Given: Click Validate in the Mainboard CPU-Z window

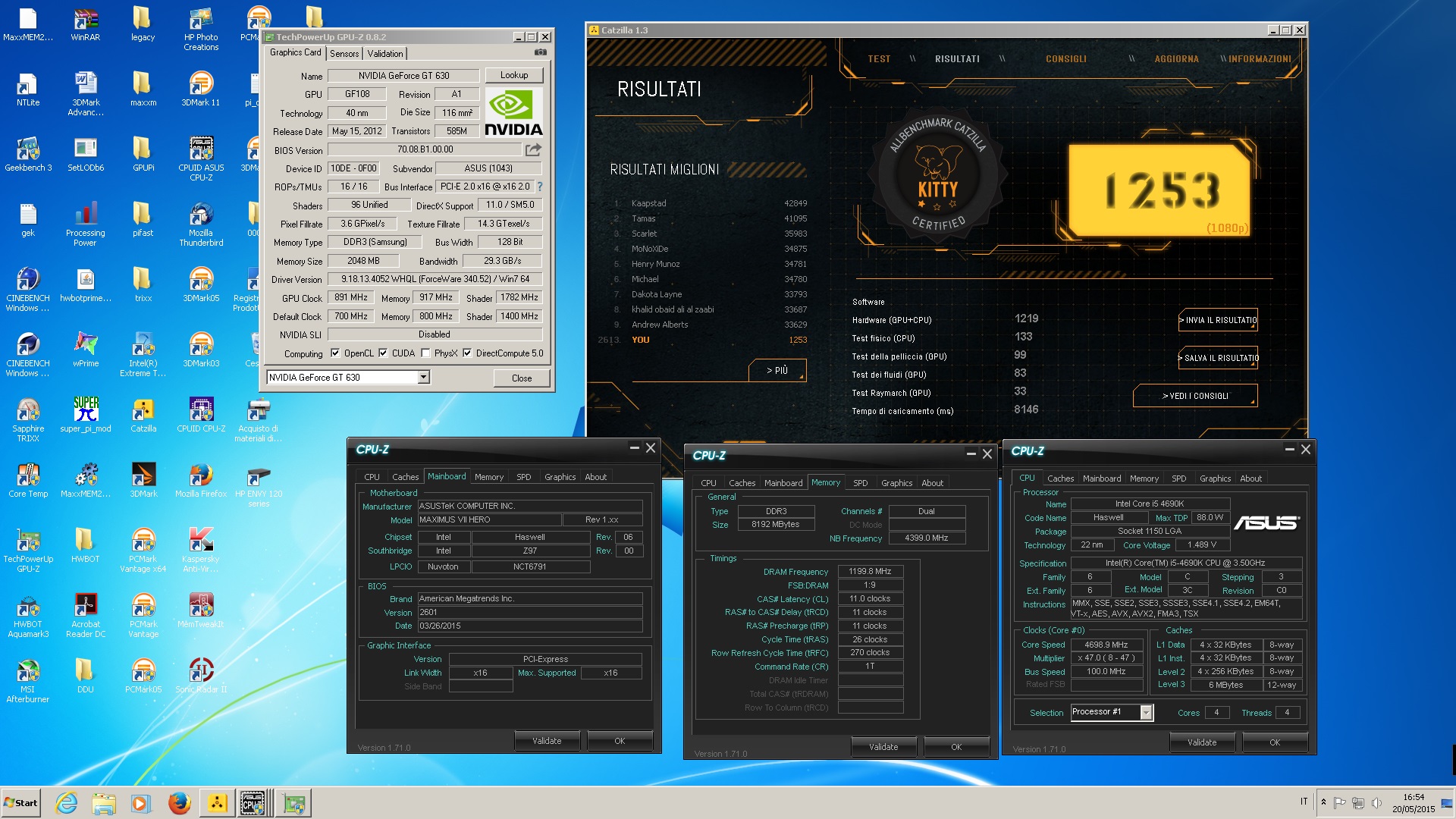Looking at the screenshot, I should pyautogui.click(x=547, y=741).
